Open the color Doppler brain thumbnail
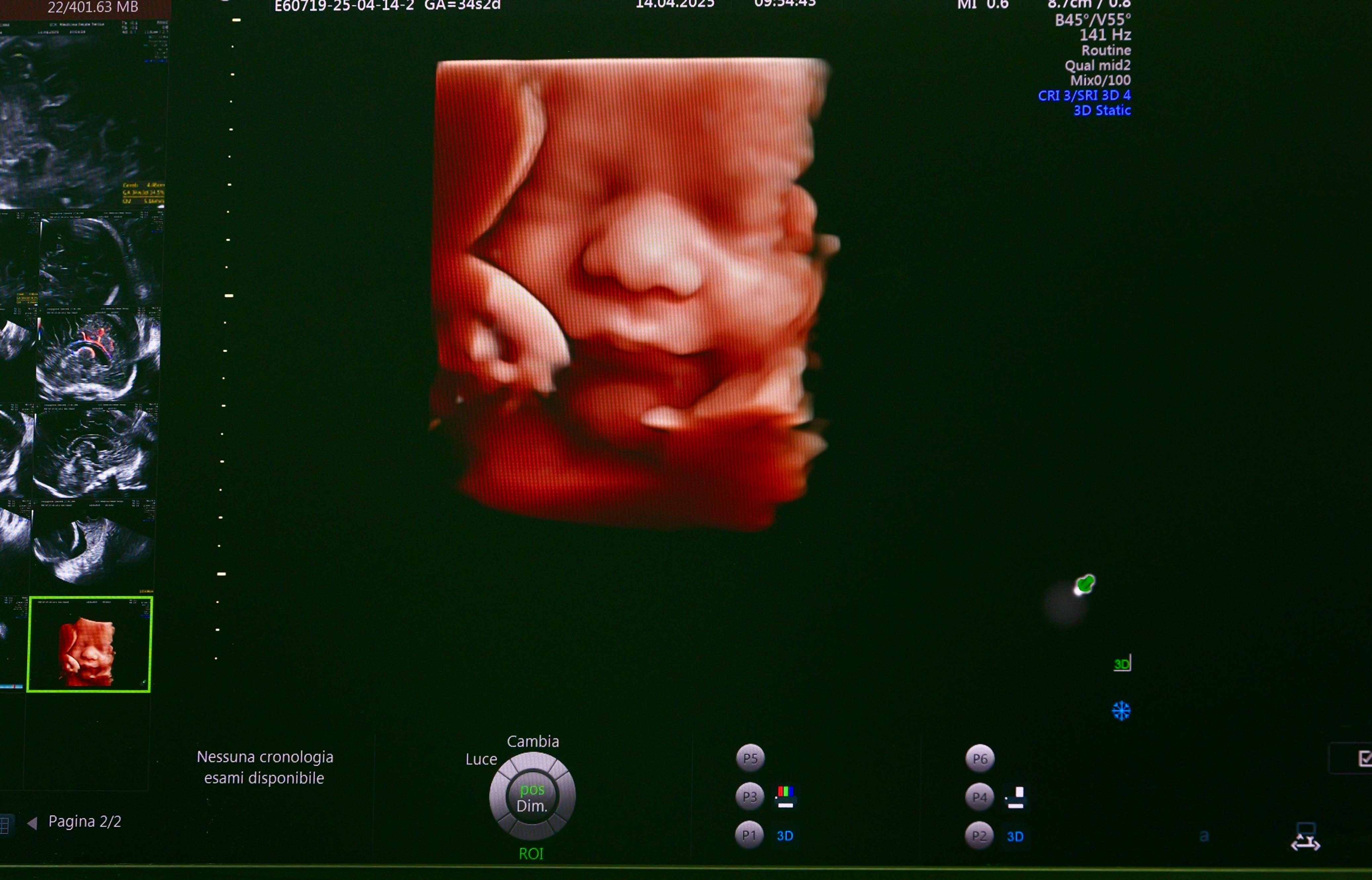1372x880 pixels. pos(98,355)
